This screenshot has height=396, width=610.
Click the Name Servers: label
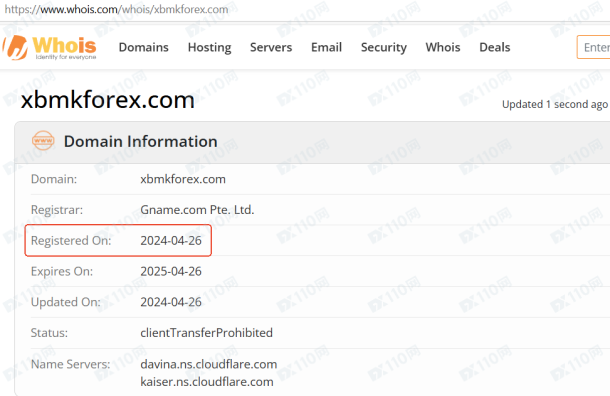(70, 364)
